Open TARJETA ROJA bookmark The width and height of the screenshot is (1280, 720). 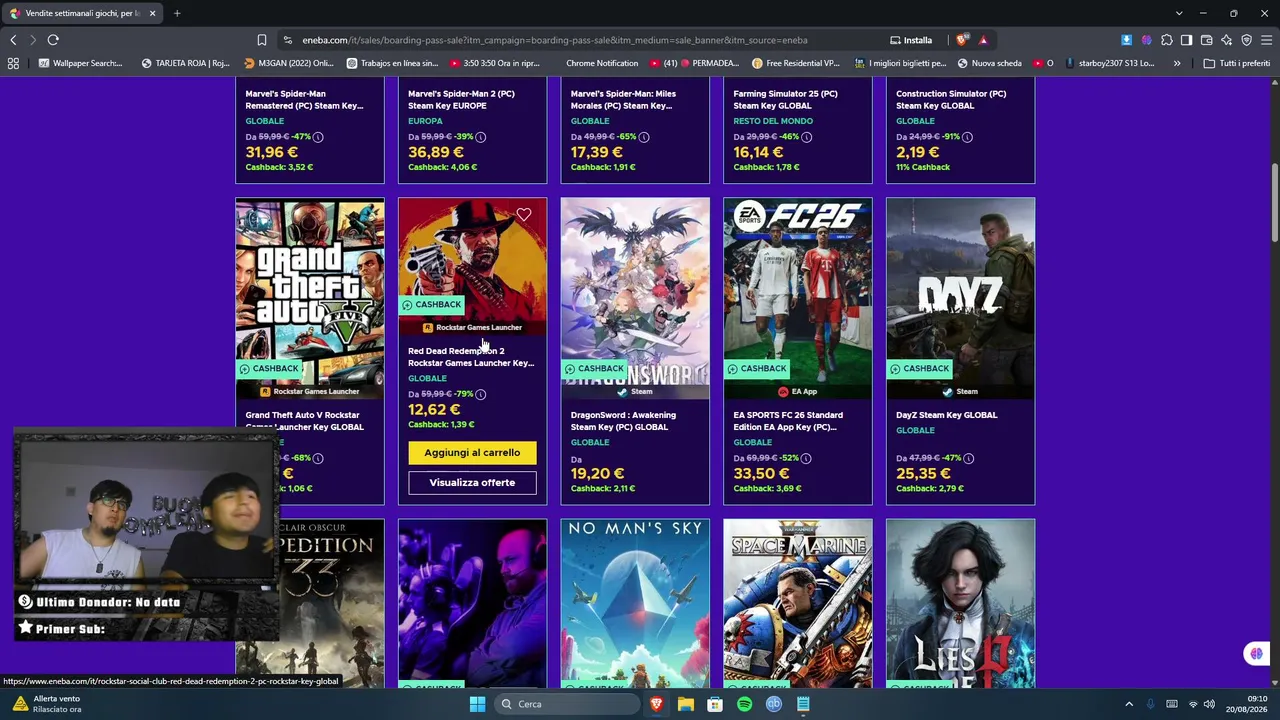186,63
